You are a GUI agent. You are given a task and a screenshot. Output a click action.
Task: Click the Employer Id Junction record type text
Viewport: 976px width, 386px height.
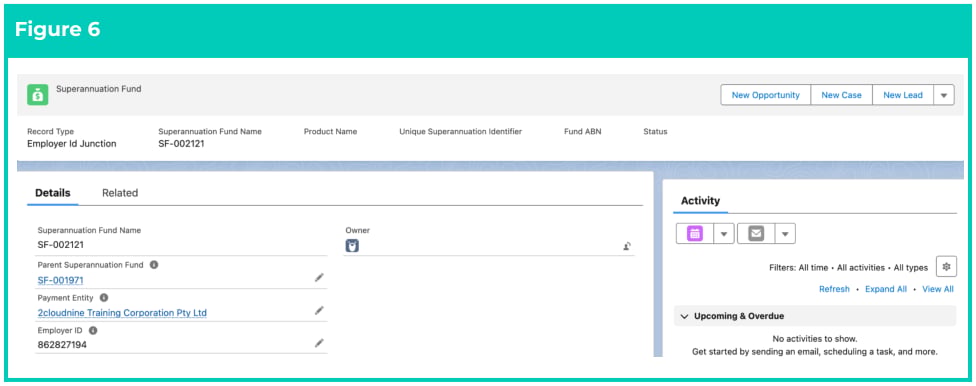click(72, 144)
